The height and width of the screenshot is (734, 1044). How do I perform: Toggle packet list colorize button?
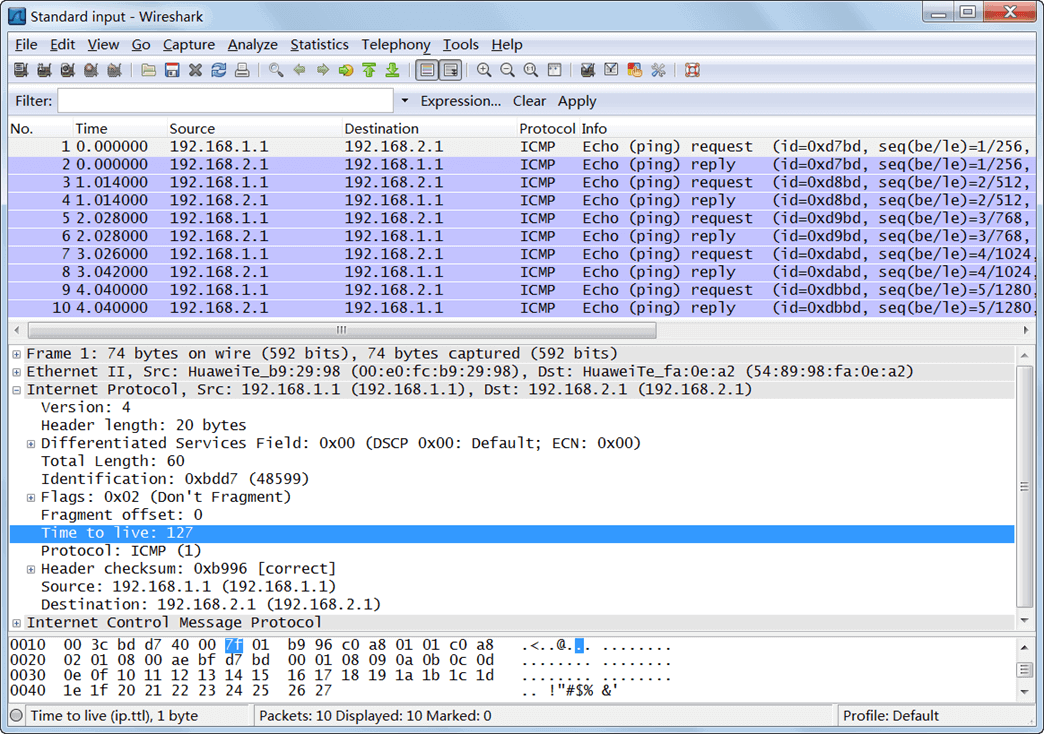click(x=427, y=70)
